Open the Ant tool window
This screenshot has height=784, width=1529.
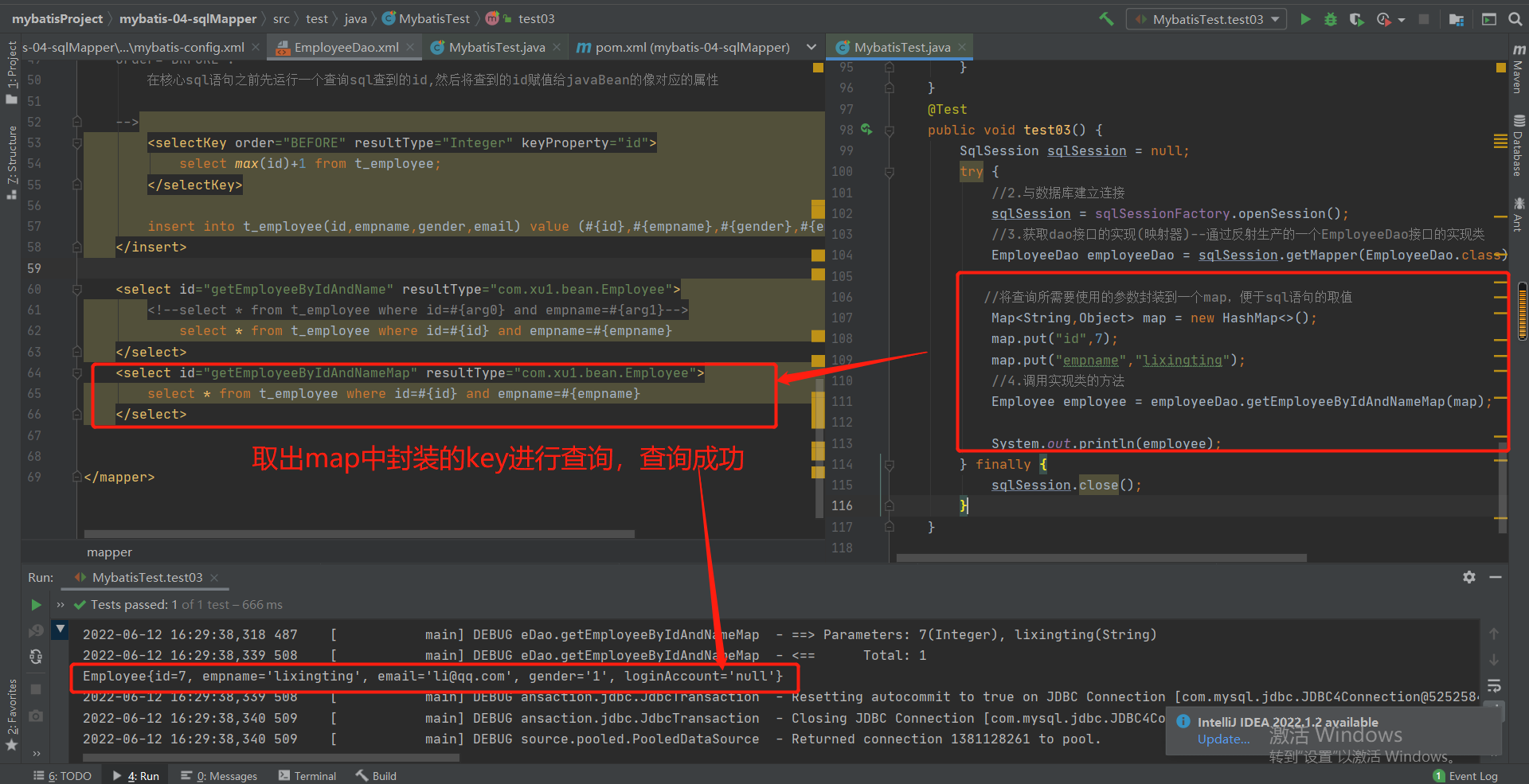click(1519, 215)
